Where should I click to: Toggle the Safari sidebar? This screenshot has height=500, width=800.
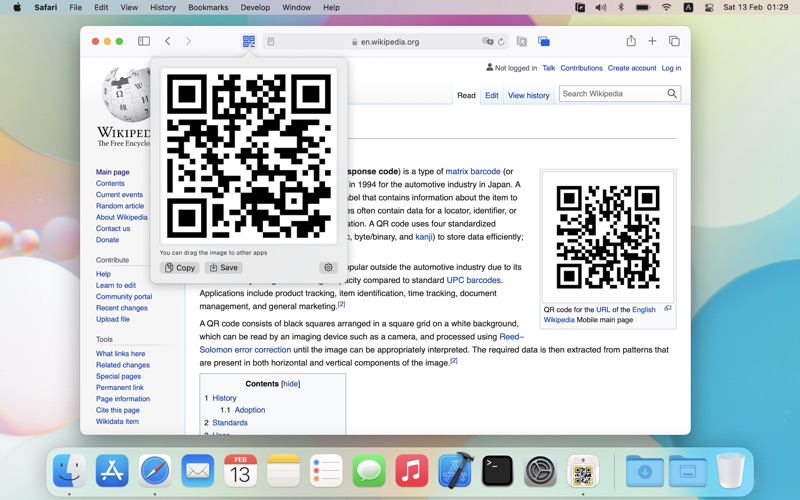coord(144,41)
